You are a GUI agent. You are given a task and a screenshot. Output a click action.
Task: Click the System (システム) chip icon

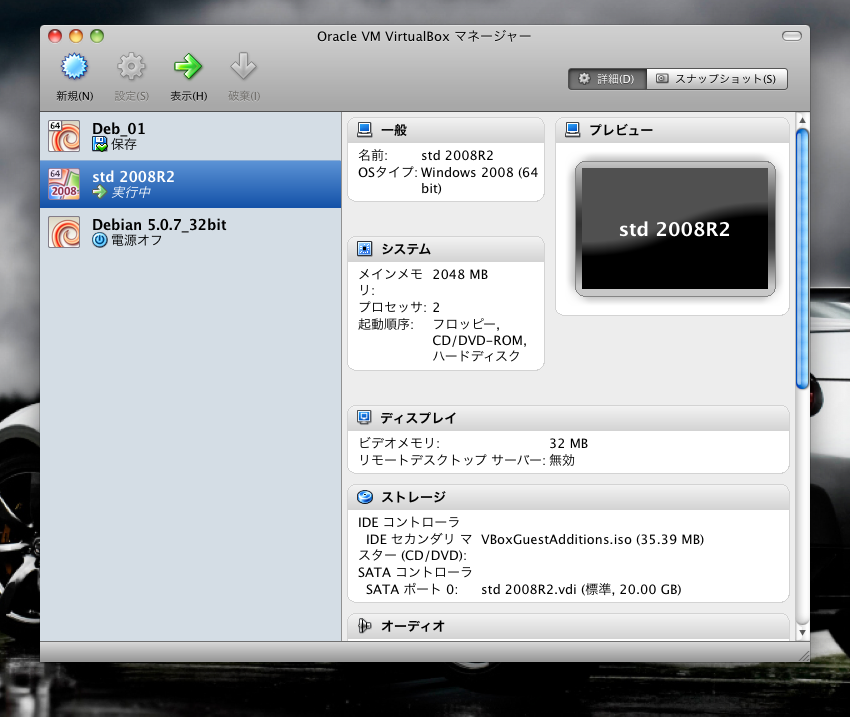click(365, 249)
